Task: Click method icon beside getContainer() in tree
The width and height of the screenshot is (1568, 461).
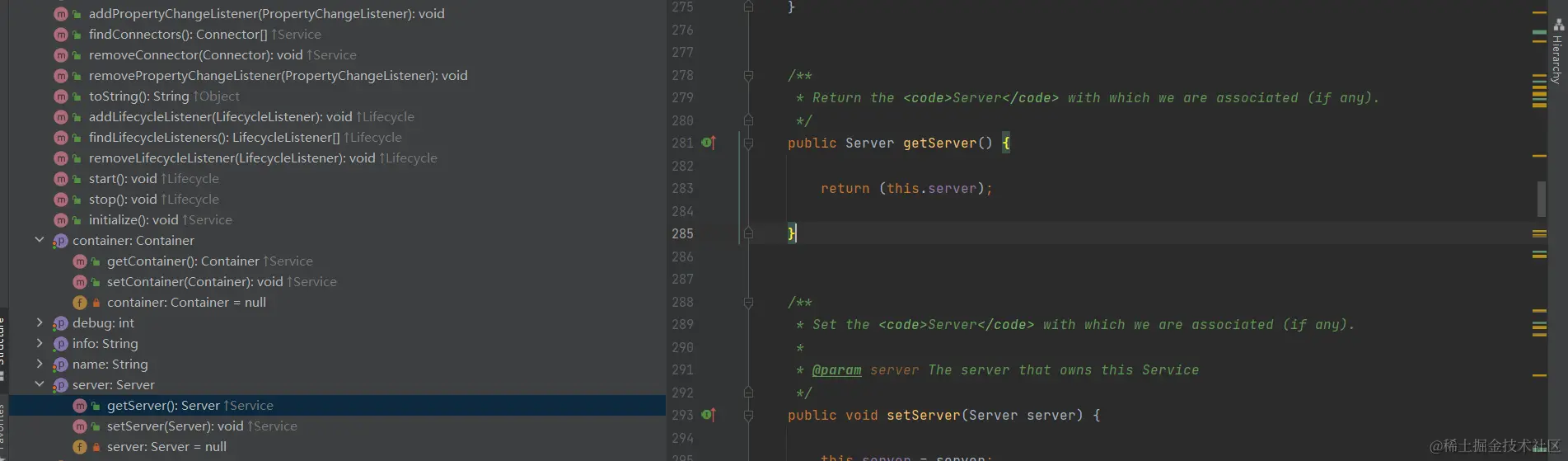Action: (80, 261)
